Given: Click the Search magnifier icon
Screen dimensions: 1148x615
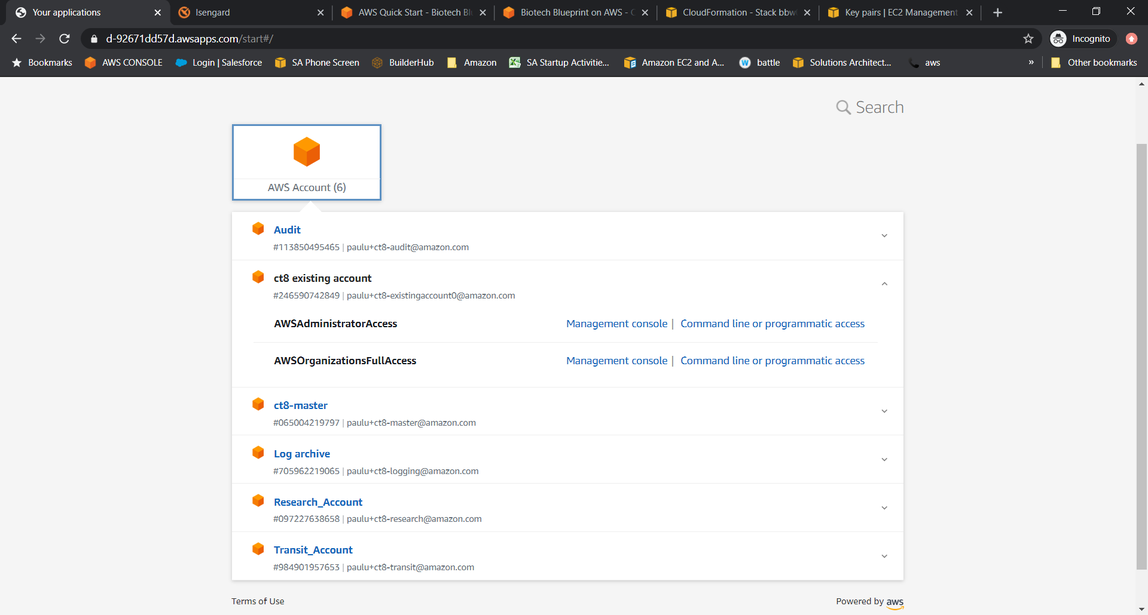Looking at the screenshot, I should click(x=843, y=108).
